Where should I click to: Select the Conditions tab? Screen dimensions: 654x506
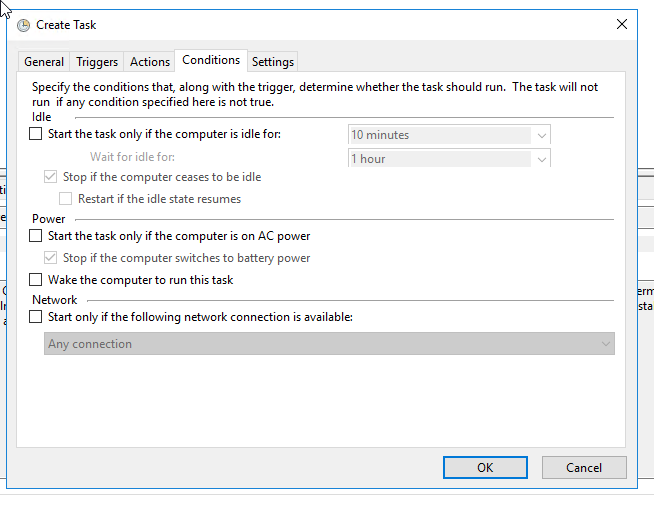click(x=211, y=61)
